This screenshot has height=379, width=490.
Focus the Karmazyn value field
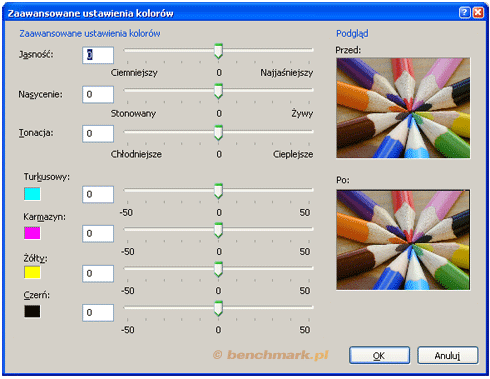(x=98, y=234)
